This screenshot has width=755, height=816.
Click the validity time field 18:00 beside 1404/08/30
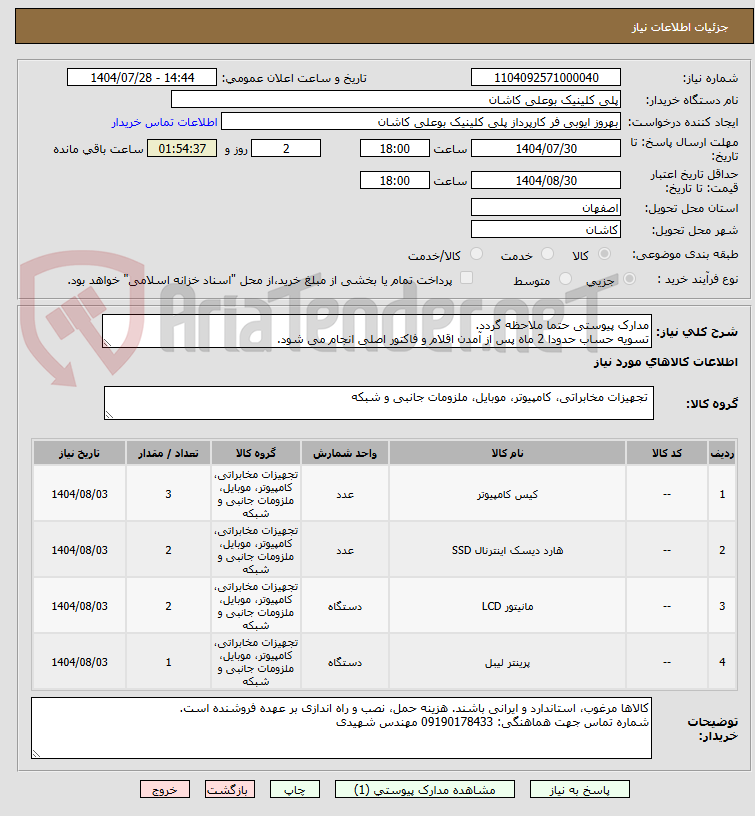394,181
